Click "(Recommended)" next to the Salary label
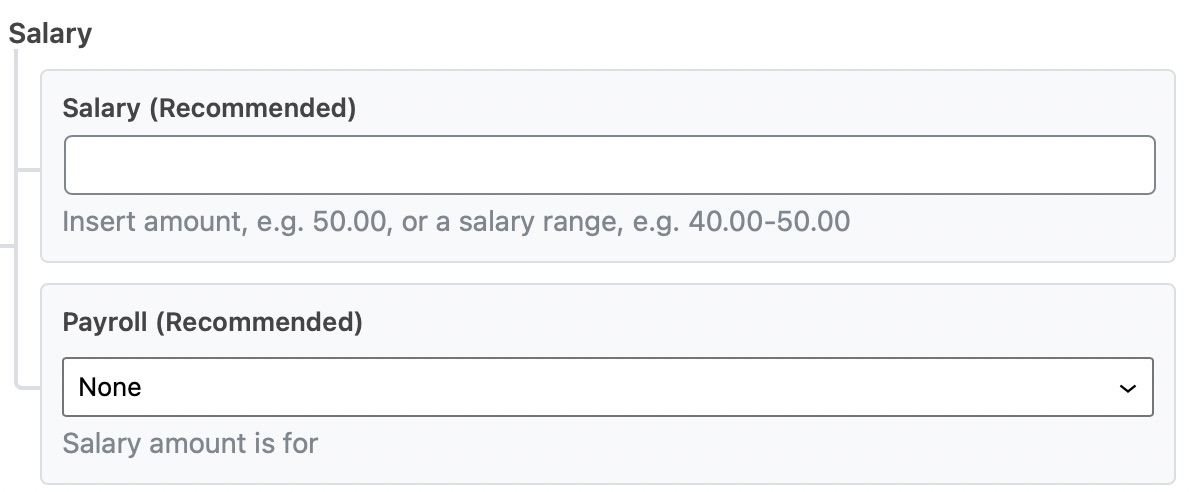The width and height of the screenshot is (1192, 492). [252, 108]
